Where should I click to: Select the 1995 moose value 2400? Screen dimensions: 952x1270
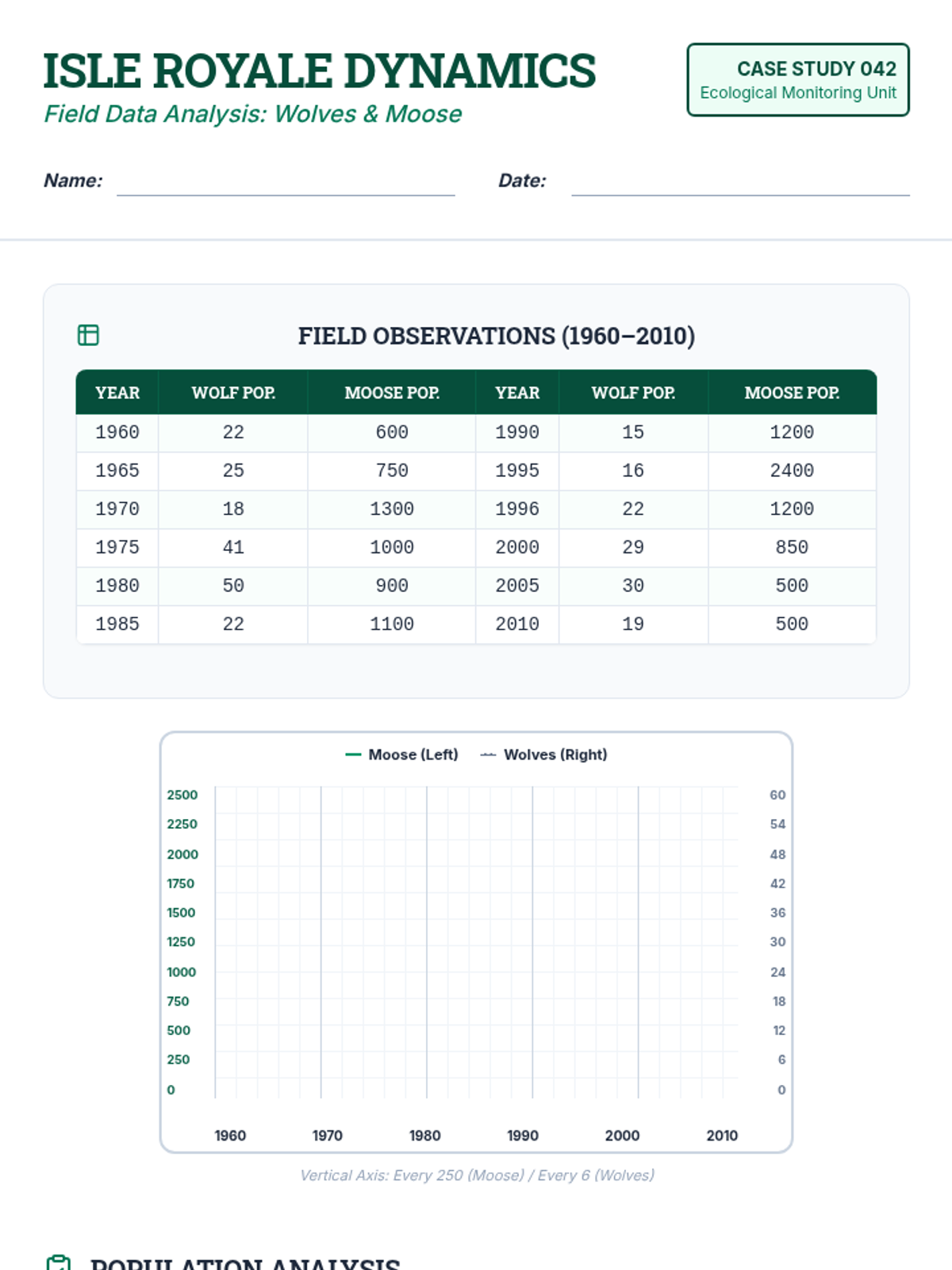792,471
